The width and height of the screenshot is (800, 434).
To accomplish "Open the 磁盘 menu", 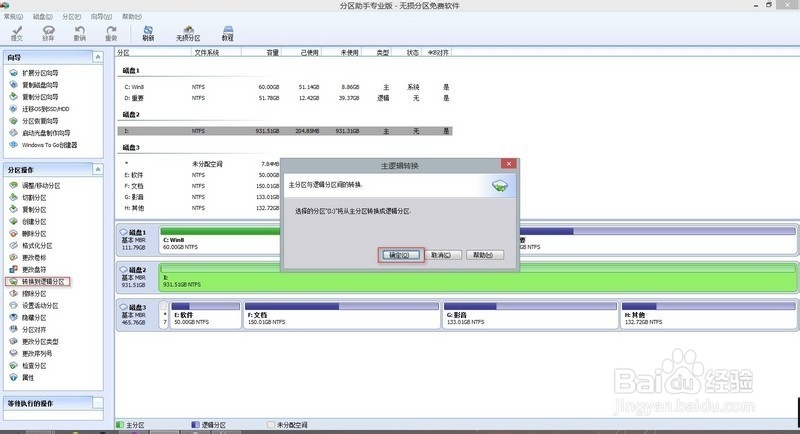I will coord(43,17).
